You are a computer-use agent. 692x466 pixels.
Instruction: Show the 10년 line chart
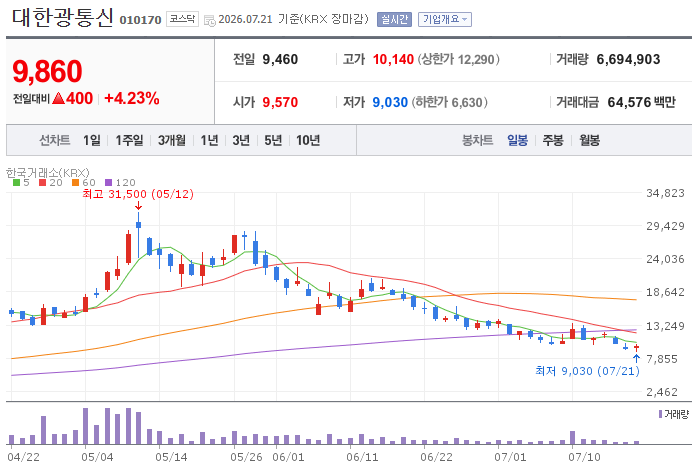click(x=308, y=140)
